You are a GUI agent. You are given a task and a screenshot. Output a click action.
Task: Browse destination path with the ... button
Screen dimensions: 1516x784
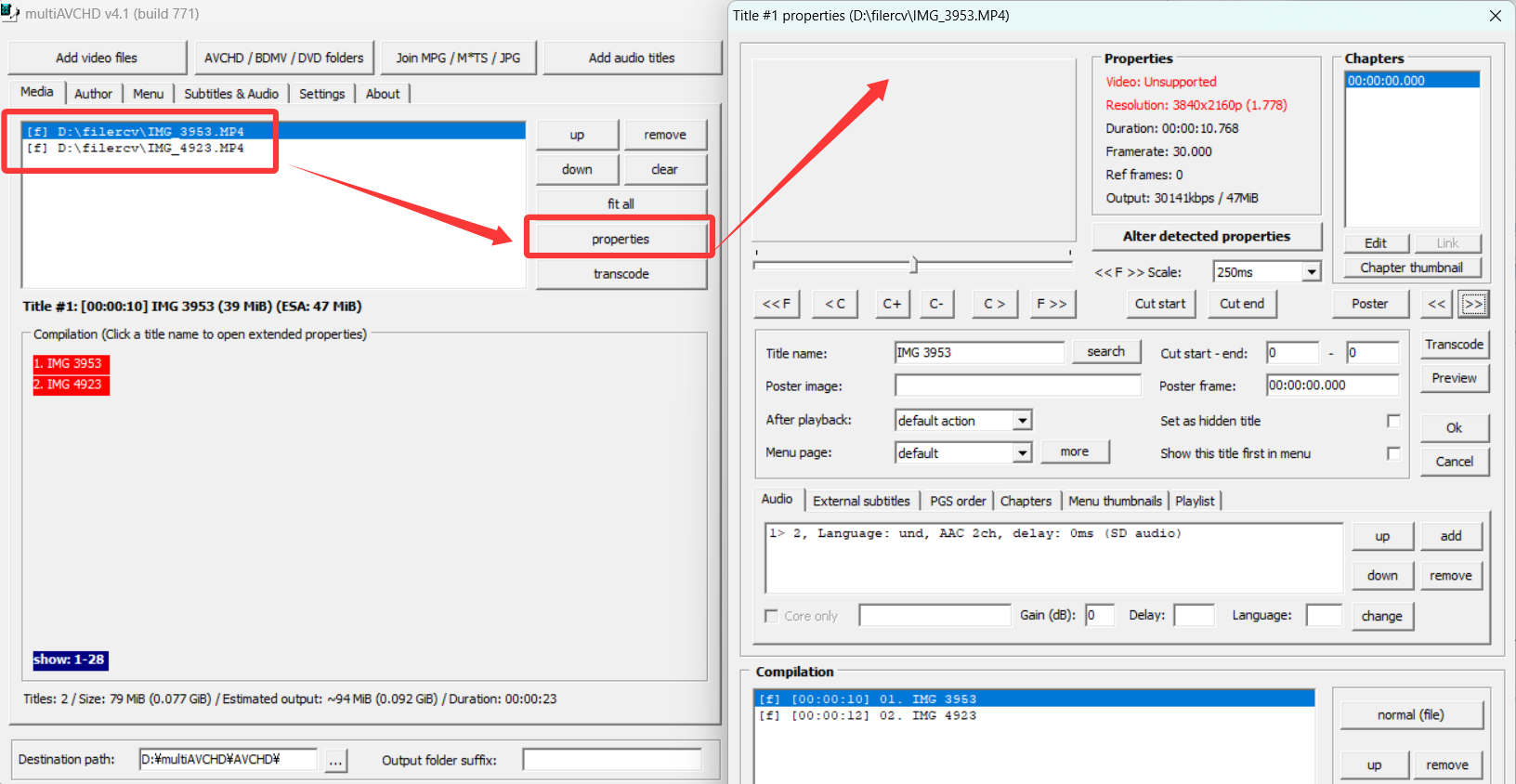click(335, 760)
